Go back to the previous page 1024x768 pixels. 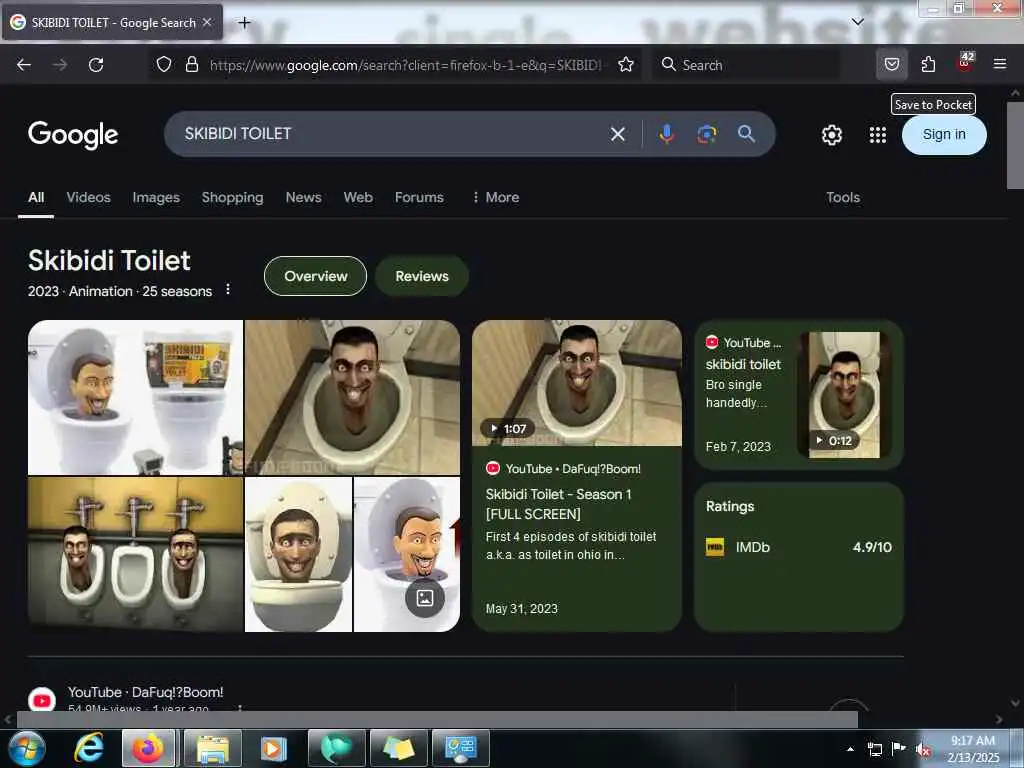[x=24, y=65]
